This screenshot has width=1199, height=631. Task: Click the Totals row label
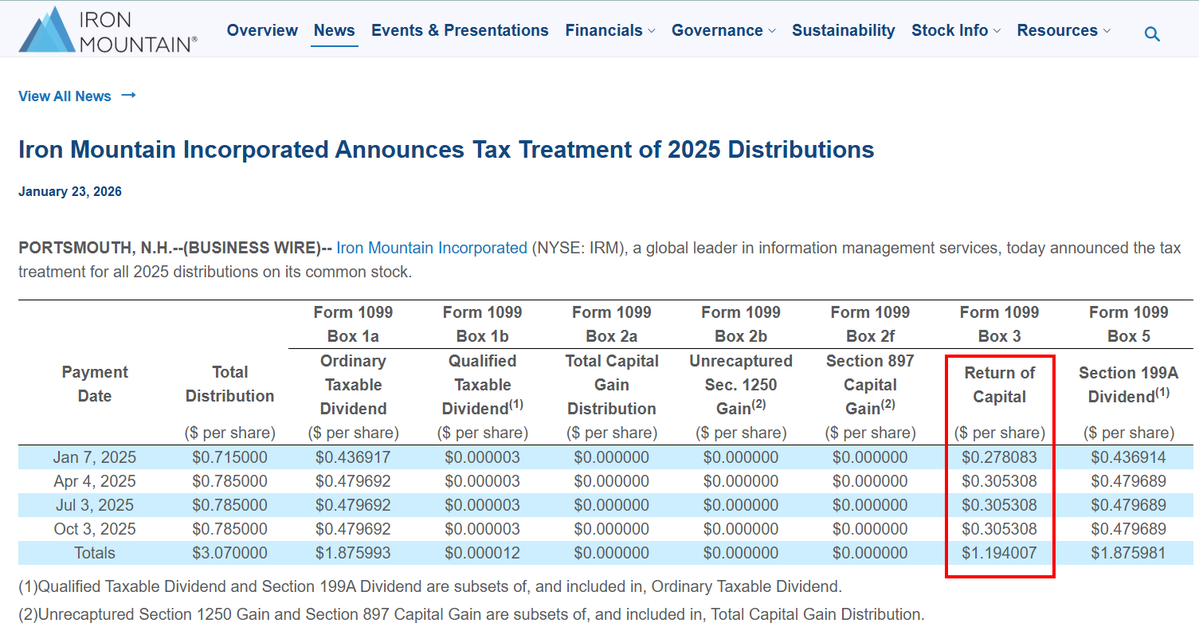(x=95, y=553)
